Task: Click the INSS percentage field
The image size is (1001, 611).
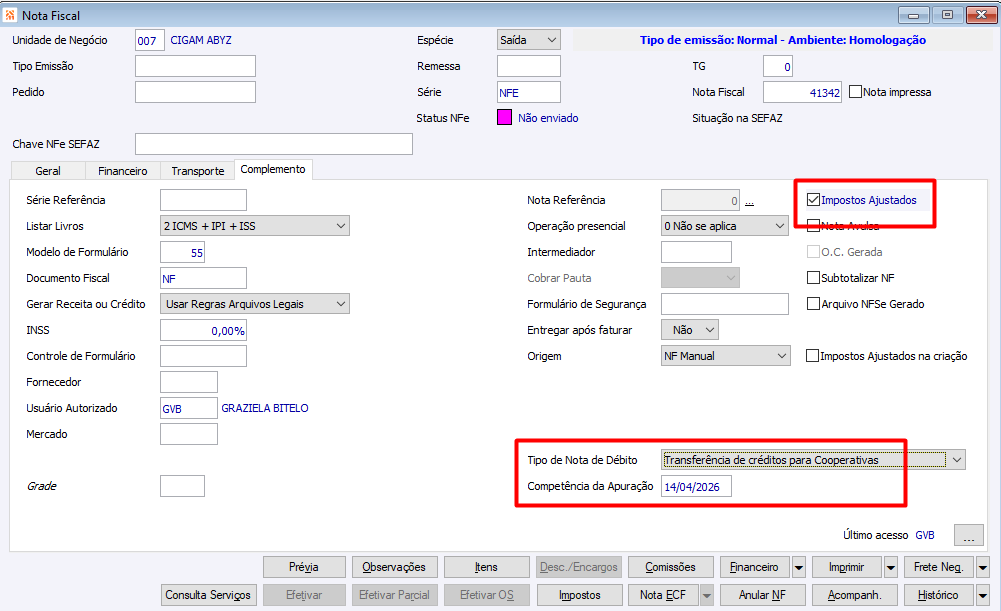Action: tap(203, 330)
